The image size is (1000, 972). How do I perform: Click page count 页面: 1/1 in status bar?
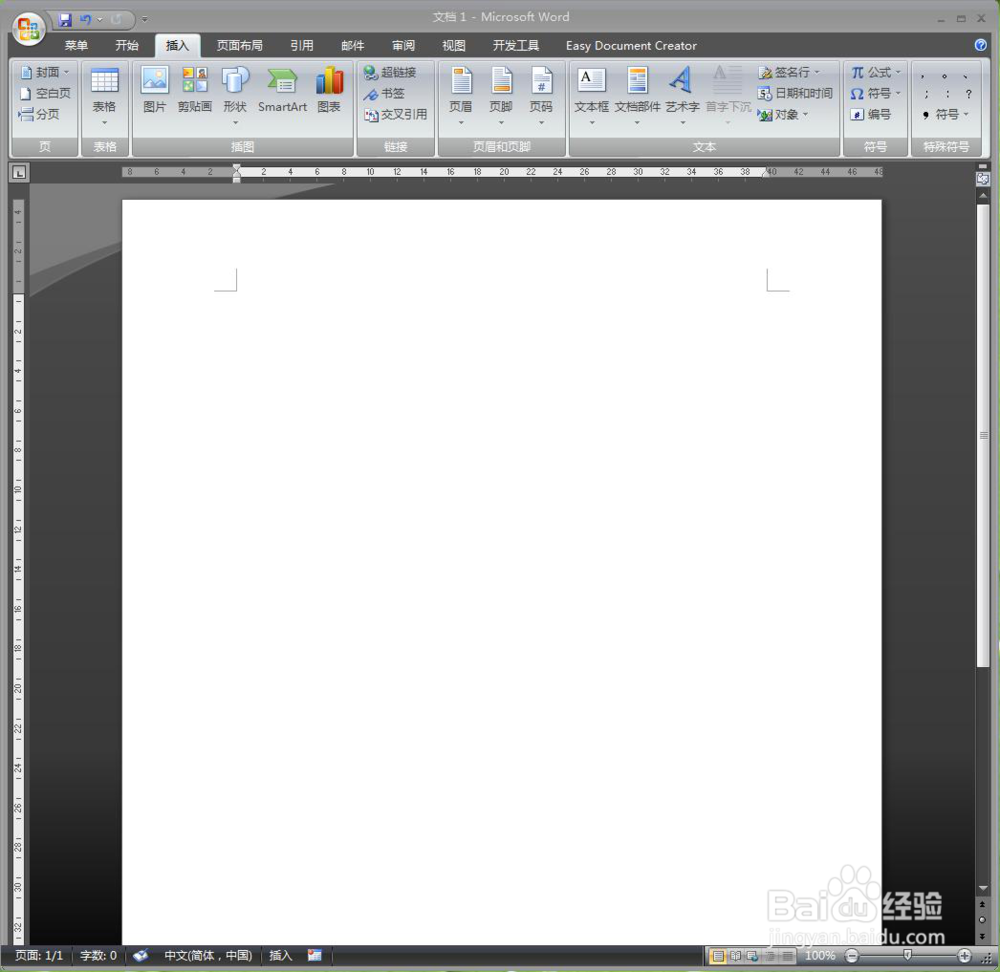39,955
